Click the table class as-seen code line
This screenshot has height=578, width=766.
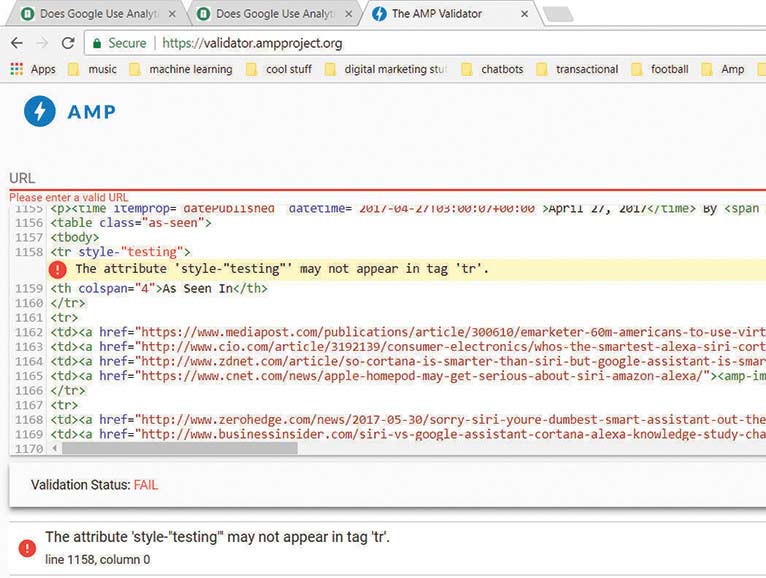coord(131,223)
